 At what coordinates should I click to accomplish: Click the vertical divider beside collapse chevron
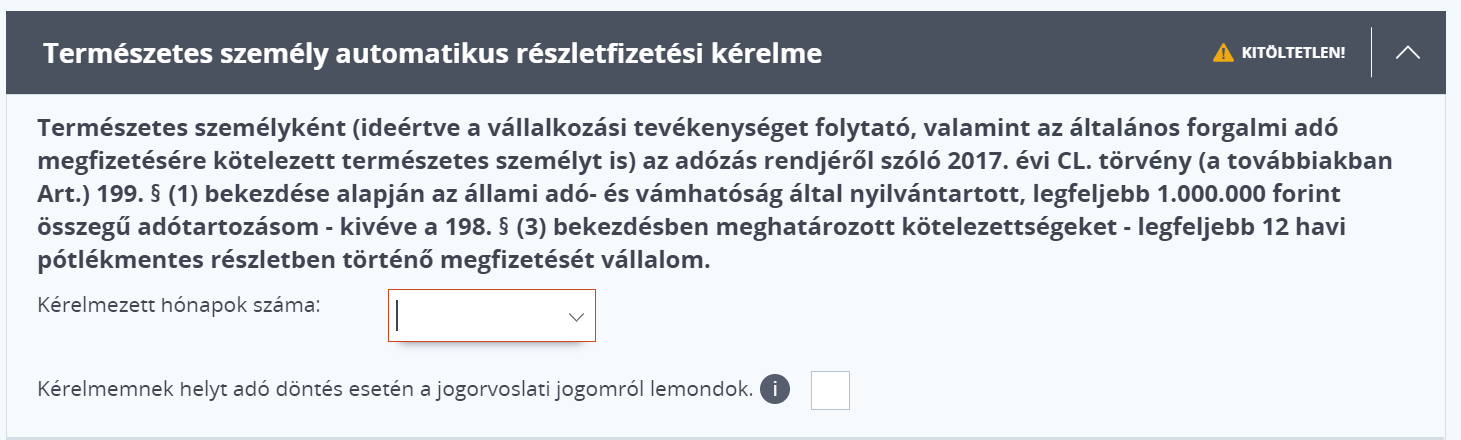1371,54
